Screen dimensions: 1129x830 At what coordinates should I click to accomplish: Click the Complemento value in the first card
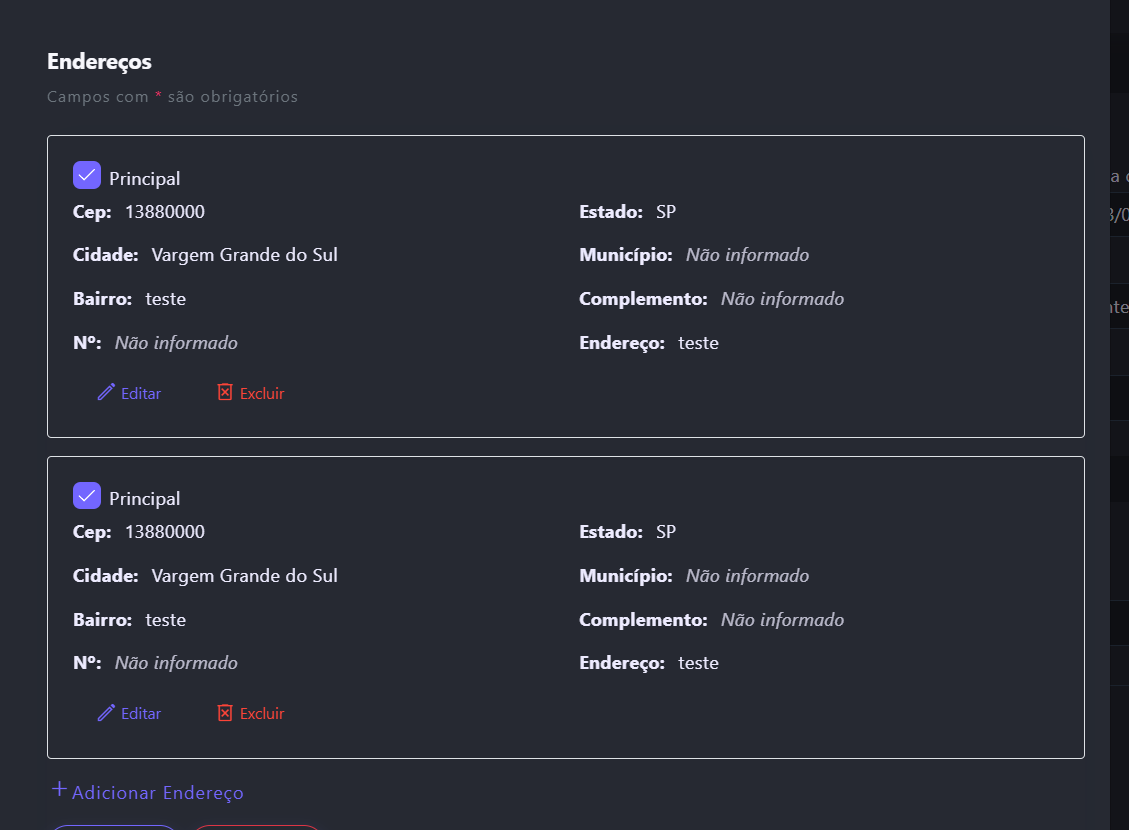pos(782,299)
